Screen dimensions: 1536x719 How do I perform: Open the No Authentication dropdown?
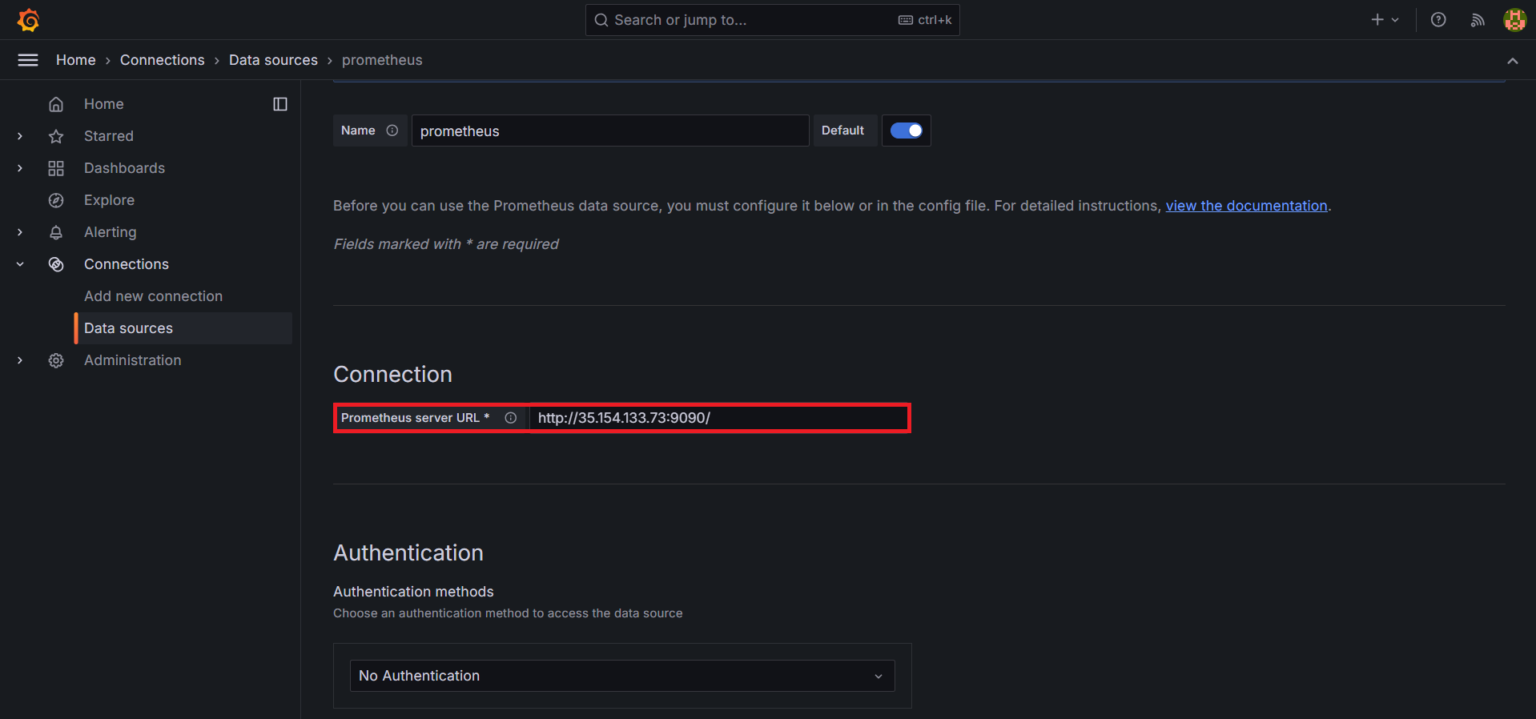(x=621, y=675)
